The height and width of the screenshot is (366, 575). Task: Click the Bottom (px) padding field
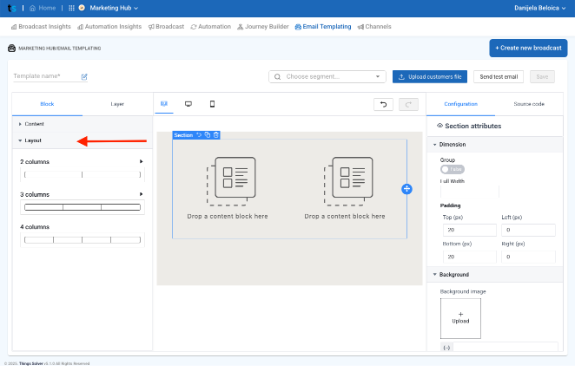pyautogui.click(x=470, y=257)
